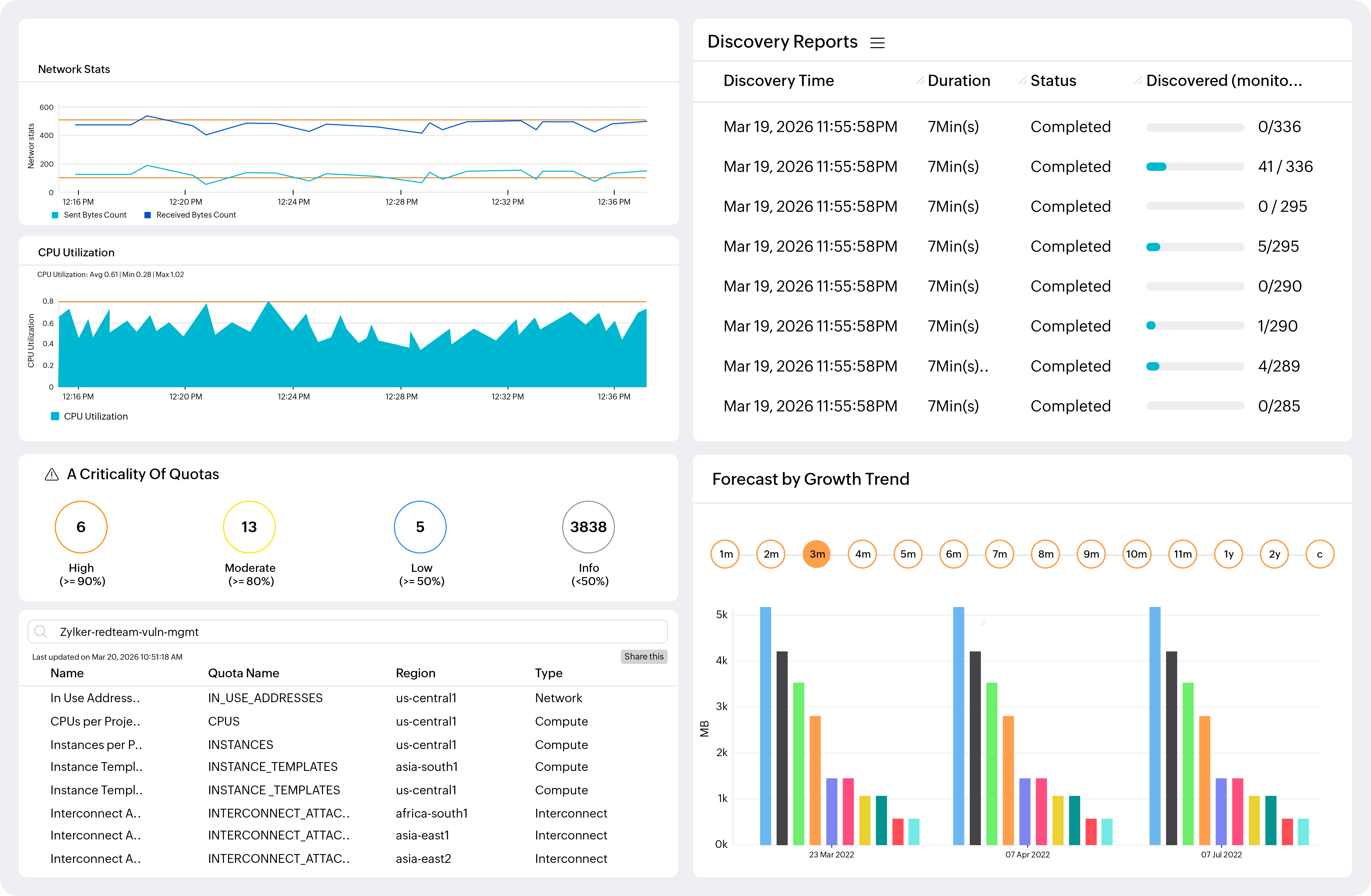This screenshot has height=896, width=1371.
Task: Select the 11m forecast range
Action: point(1183,554)
